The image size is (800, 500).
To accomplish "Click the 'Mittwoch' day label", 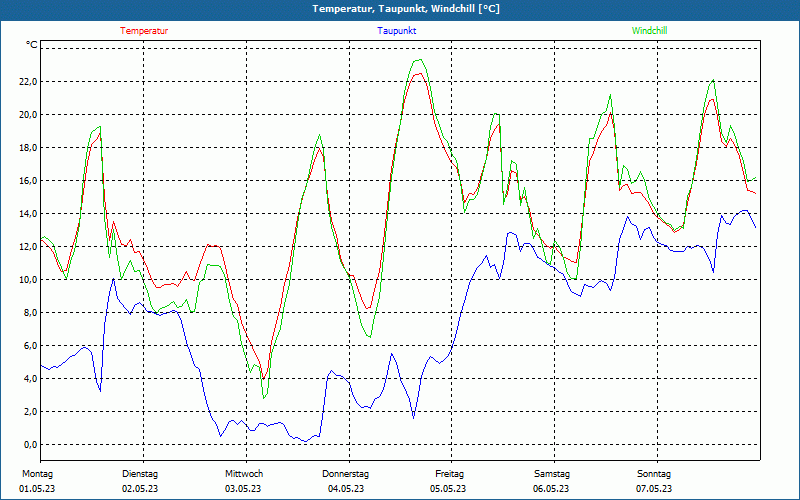I will coord(244,474).
